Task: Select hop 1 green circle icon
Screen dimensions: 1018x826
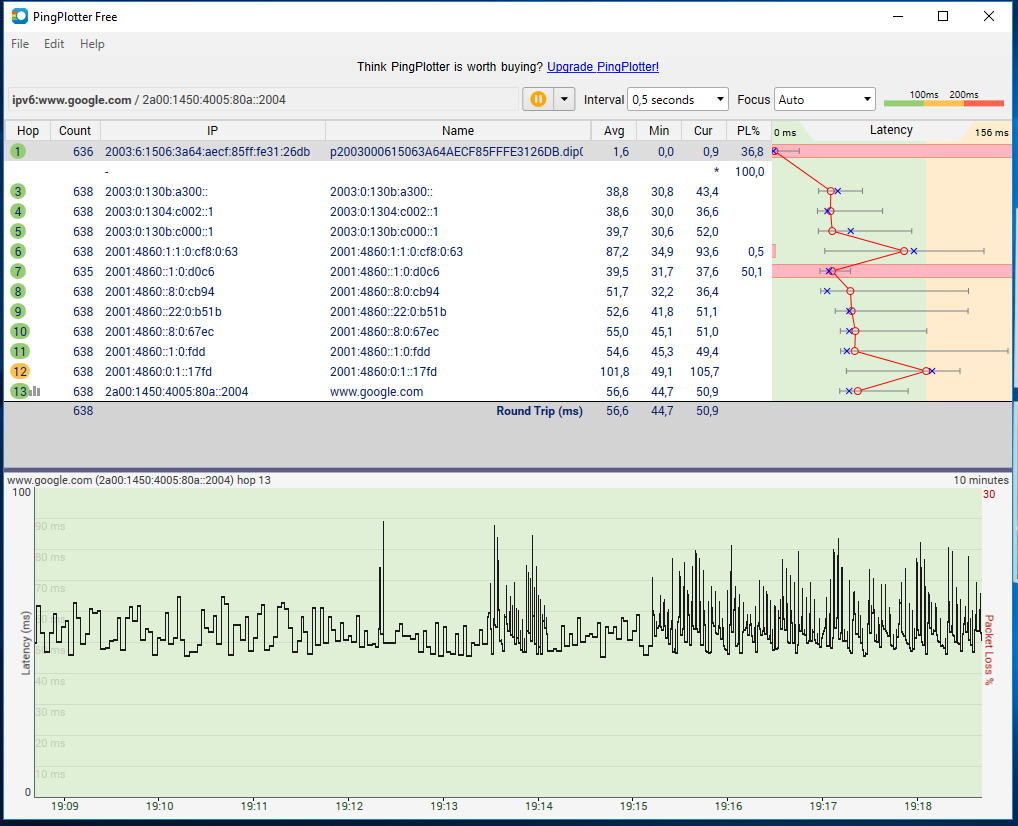Action: (18, 151)
